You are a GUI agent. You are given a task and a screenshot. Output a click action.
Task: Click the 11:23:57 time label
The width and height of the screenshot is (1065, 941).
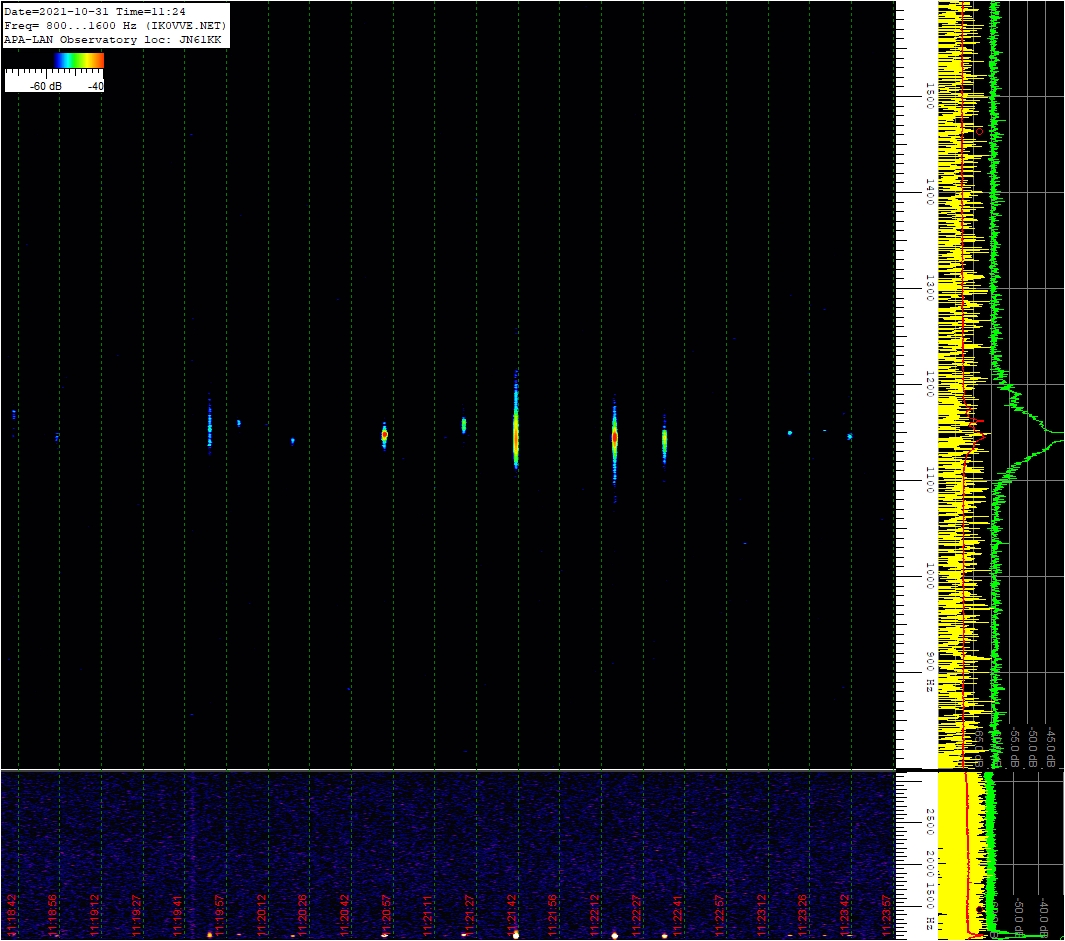(886, 915)
